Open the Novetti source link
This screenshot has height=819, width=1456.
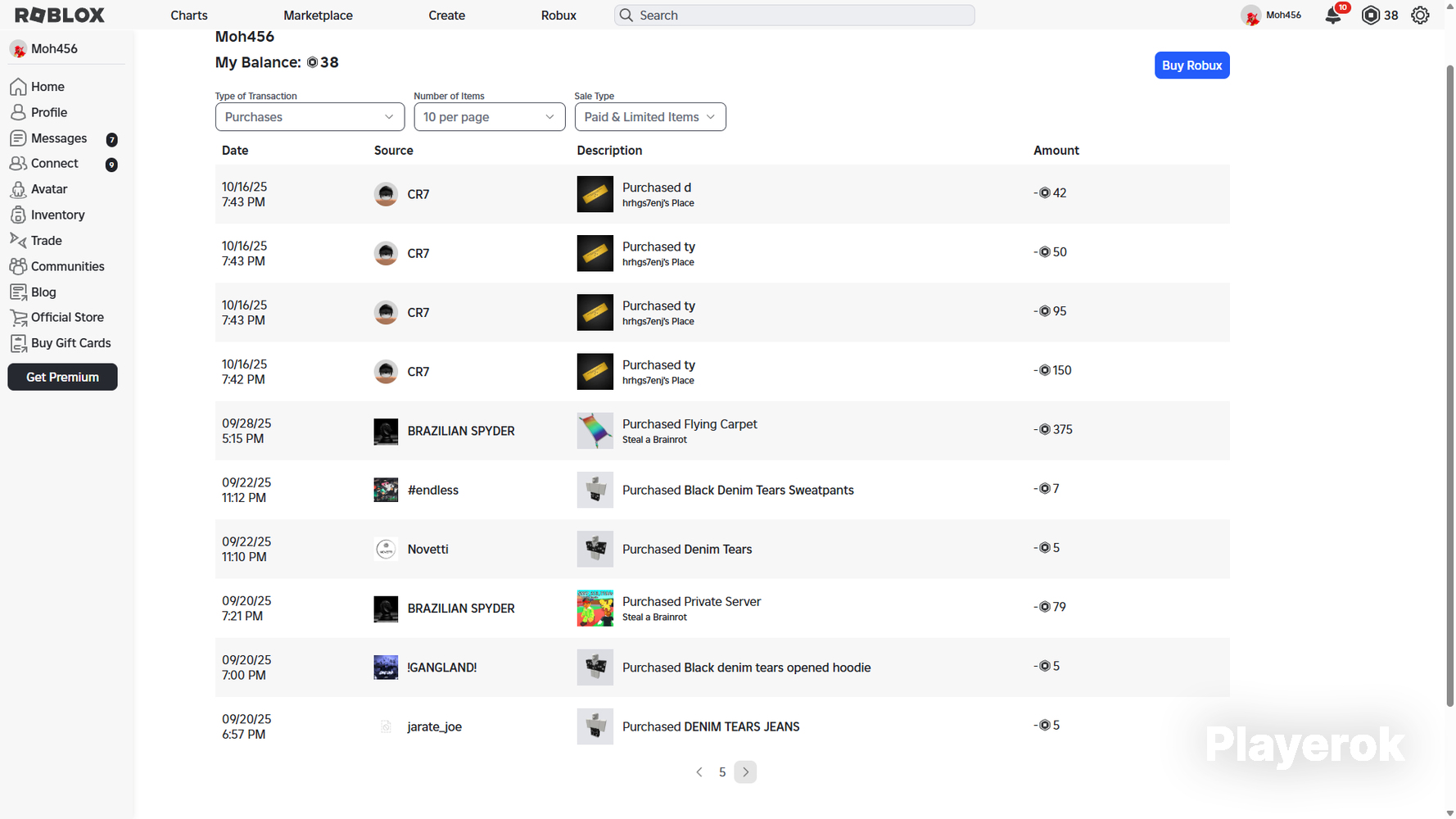point(428,549)
